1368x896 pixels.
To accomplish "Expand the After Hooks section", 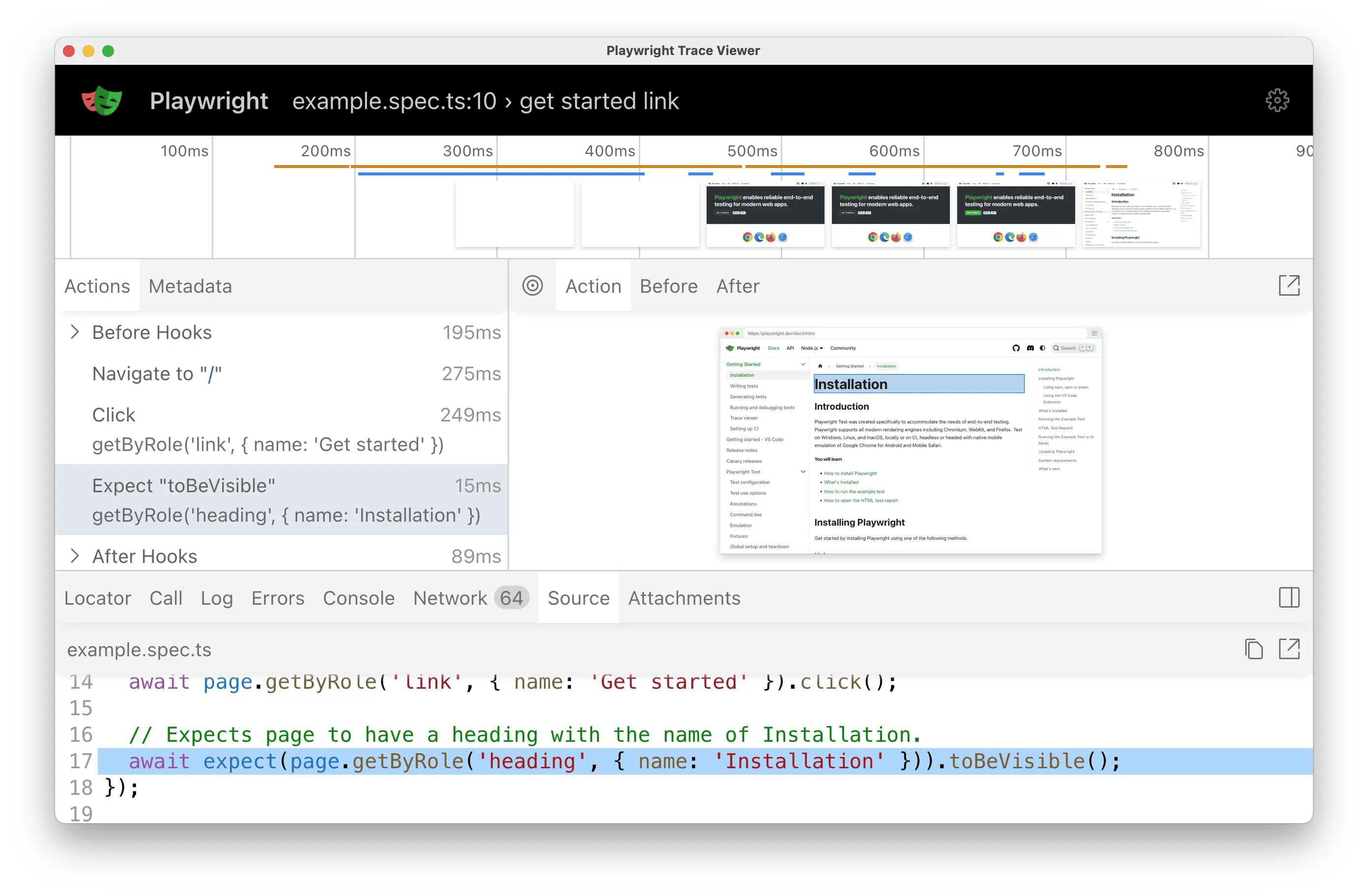I will coord(75,555).
